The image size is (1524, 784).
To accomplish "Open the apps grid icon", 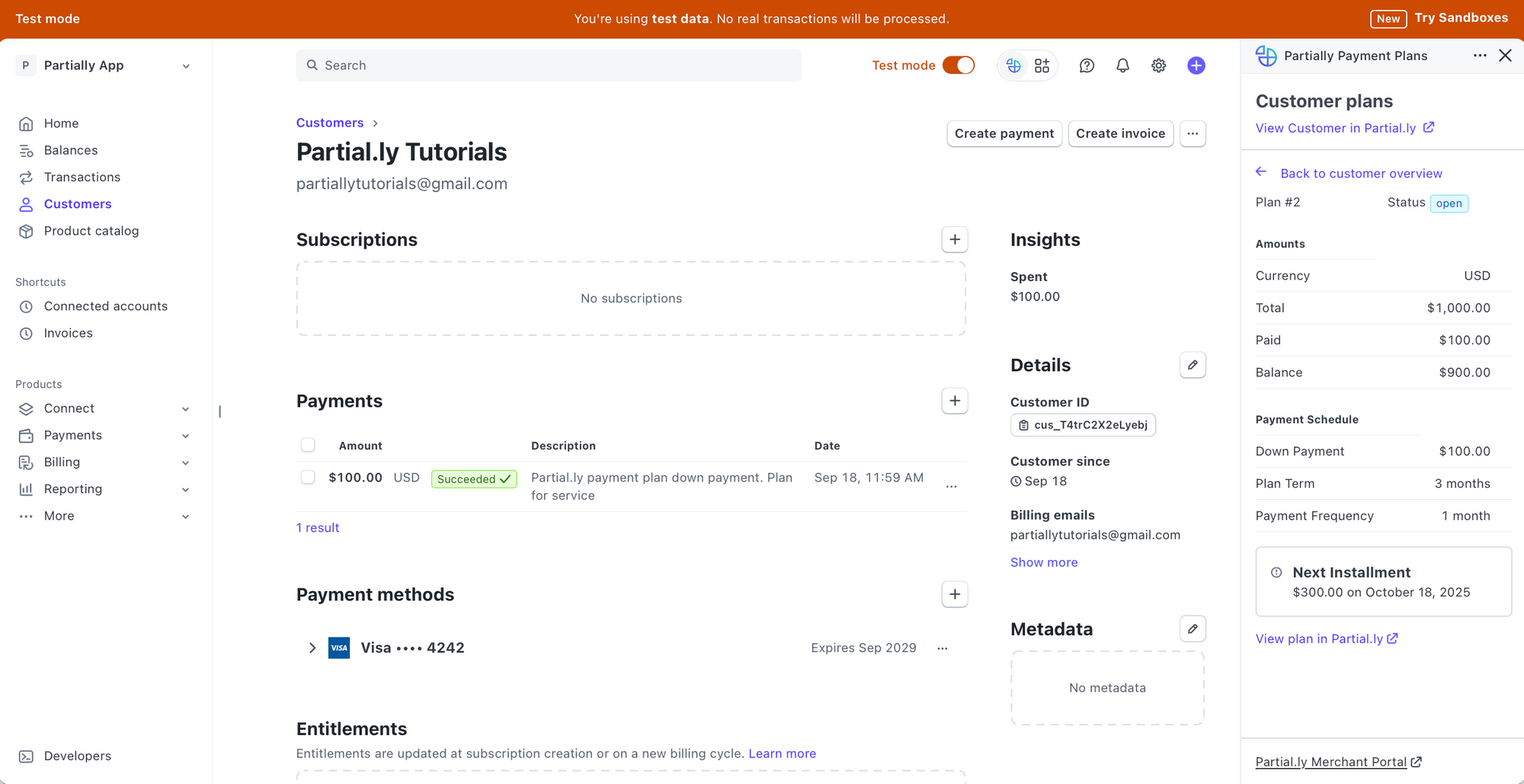I will [x=1042, y=66].
